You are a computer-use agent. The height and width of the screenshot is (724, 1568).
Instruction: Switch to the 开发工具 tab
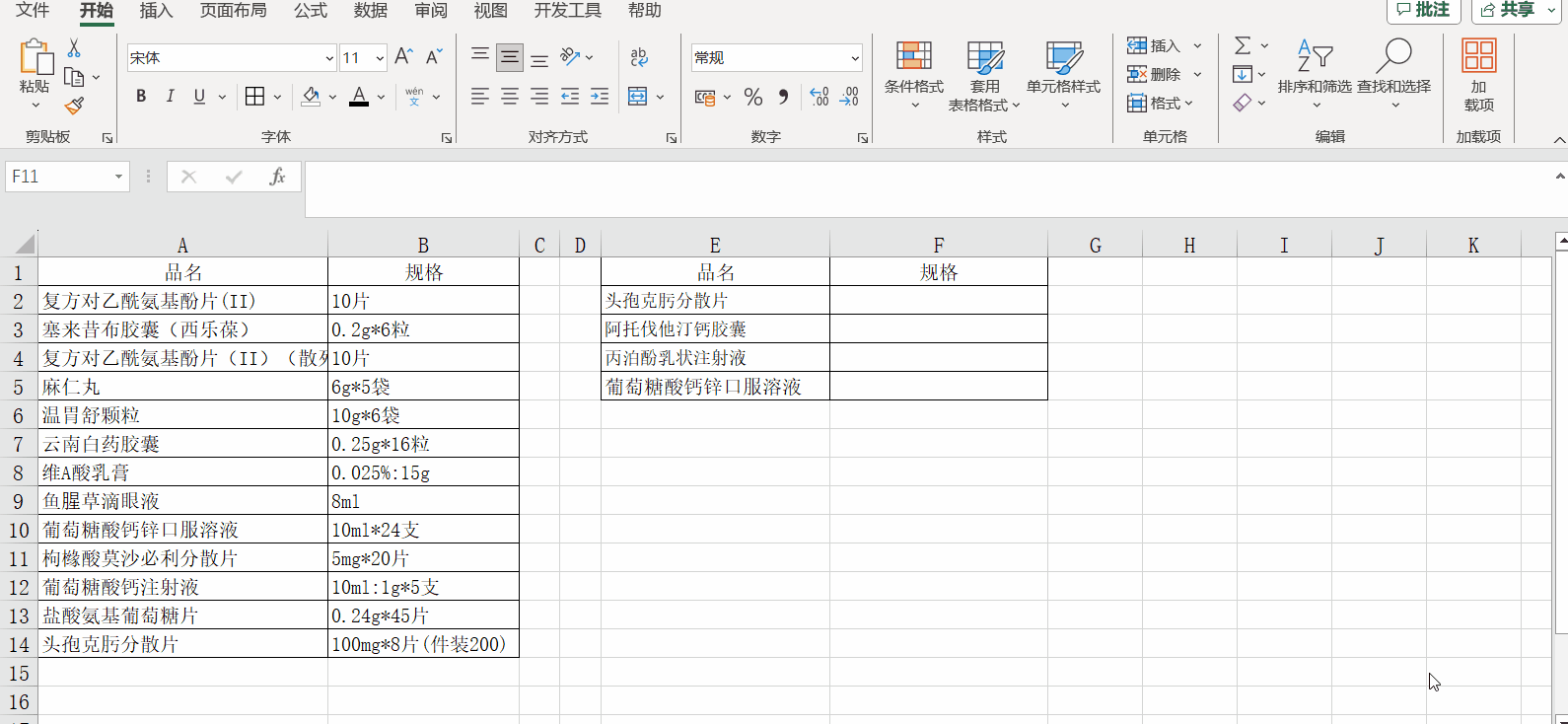click(567, 11)
